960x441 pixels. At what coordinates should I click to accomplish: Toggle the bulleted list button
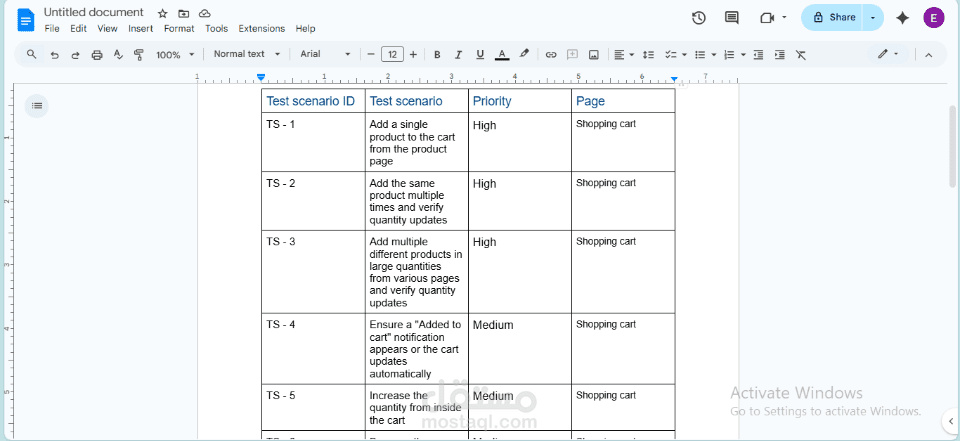[700, 55]
